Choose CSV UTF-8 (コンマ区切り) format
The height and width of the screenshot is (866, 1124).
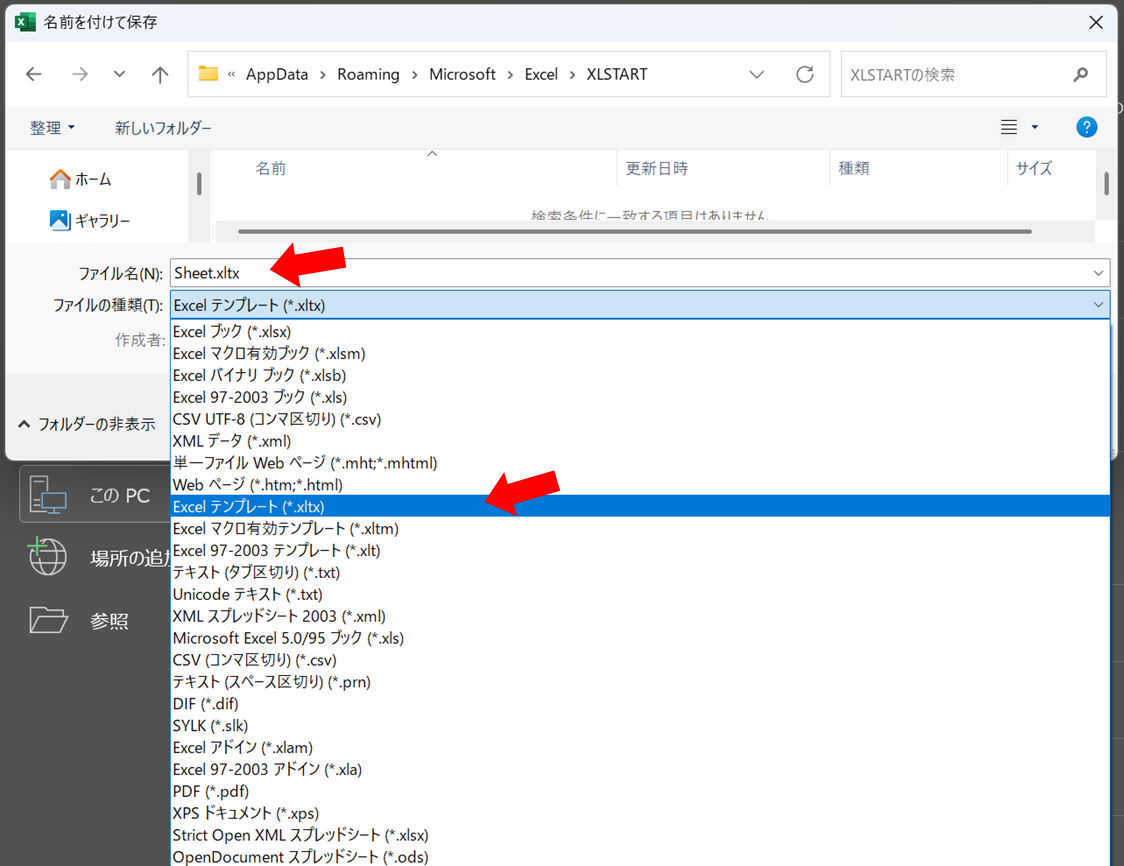click(x=639, y=419)
